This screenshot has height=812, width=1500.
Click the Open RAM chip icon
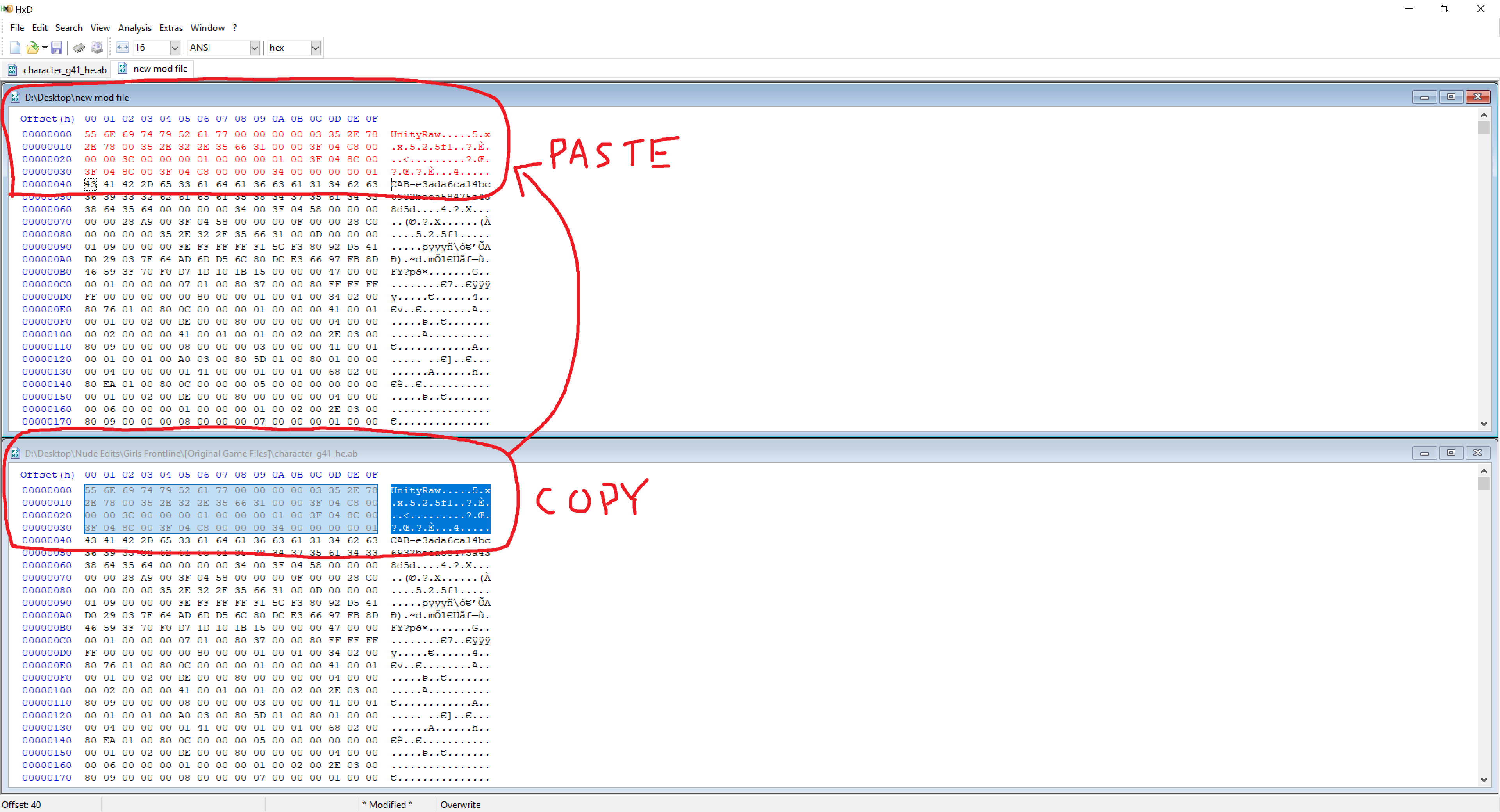pos(79,48)
